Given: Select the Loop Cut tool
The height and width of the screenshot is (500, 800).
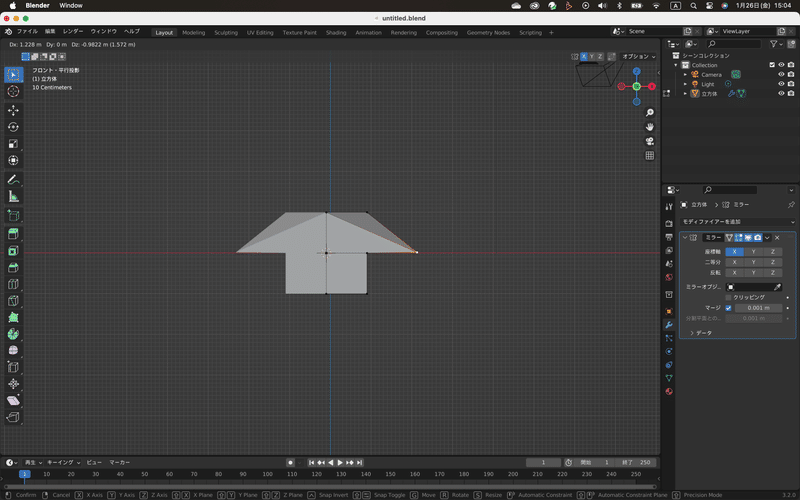Looking at the screenshot, I should pyautogui.click(x=13, y=284).
